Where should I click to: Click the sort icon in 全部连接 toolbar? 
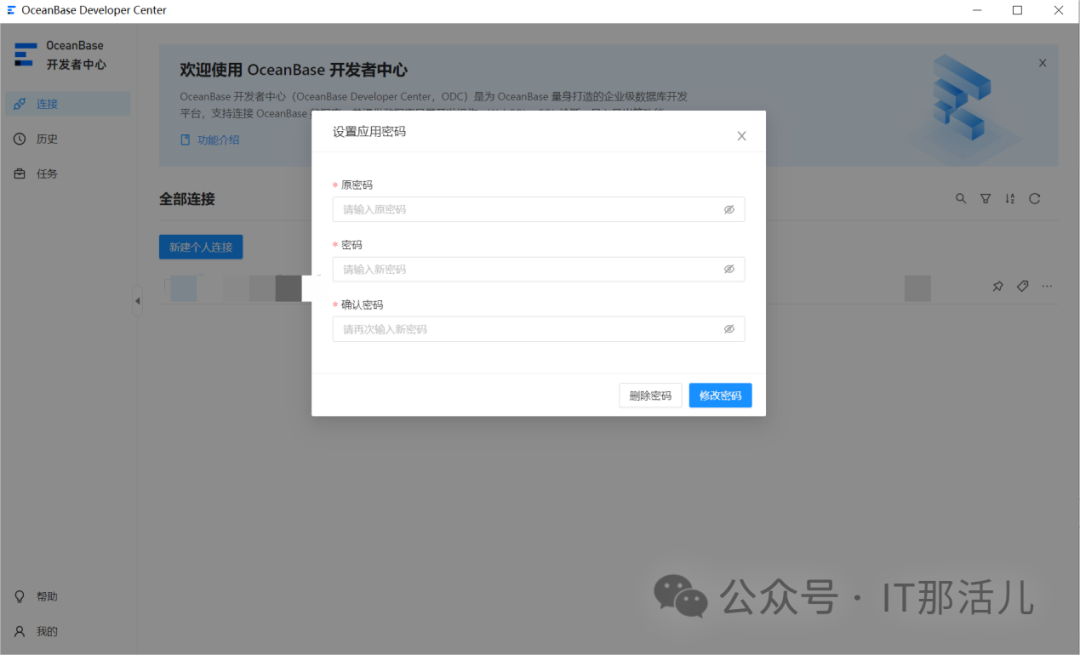coord(1010,198)
